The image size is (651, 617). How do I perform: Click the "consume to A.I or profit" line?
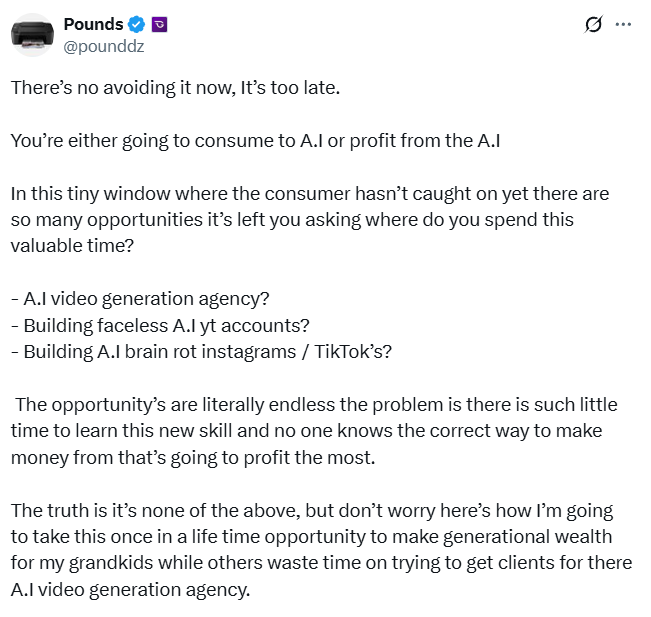(255, 140)
